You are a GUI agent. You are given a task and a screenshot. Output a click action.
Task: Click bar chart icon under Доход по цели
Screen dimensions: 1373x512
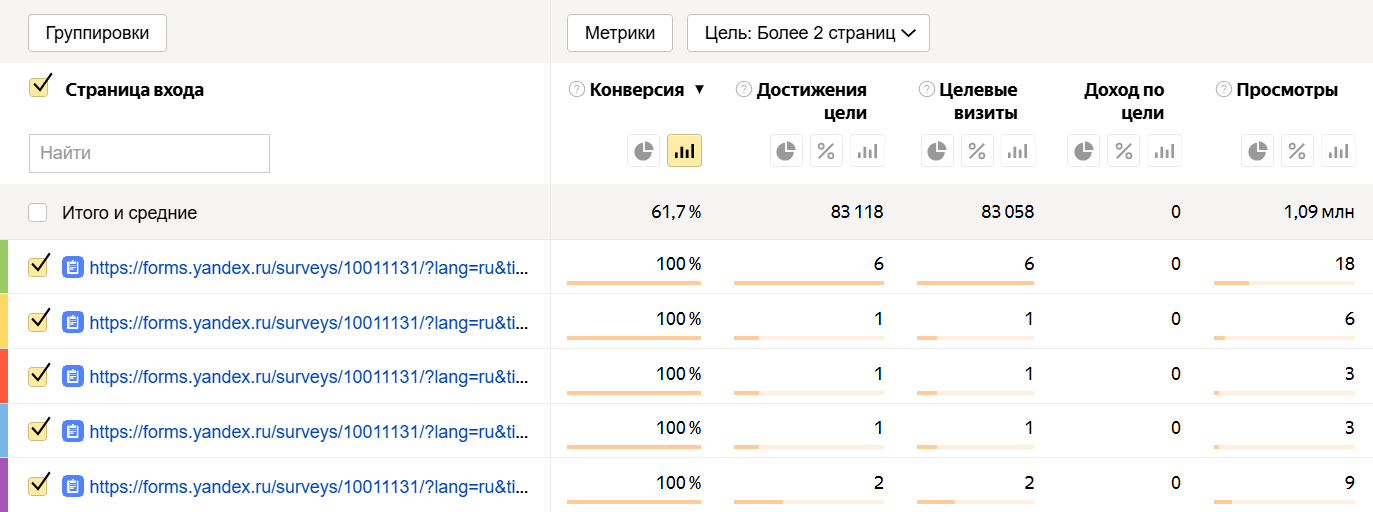[1164, 151]
